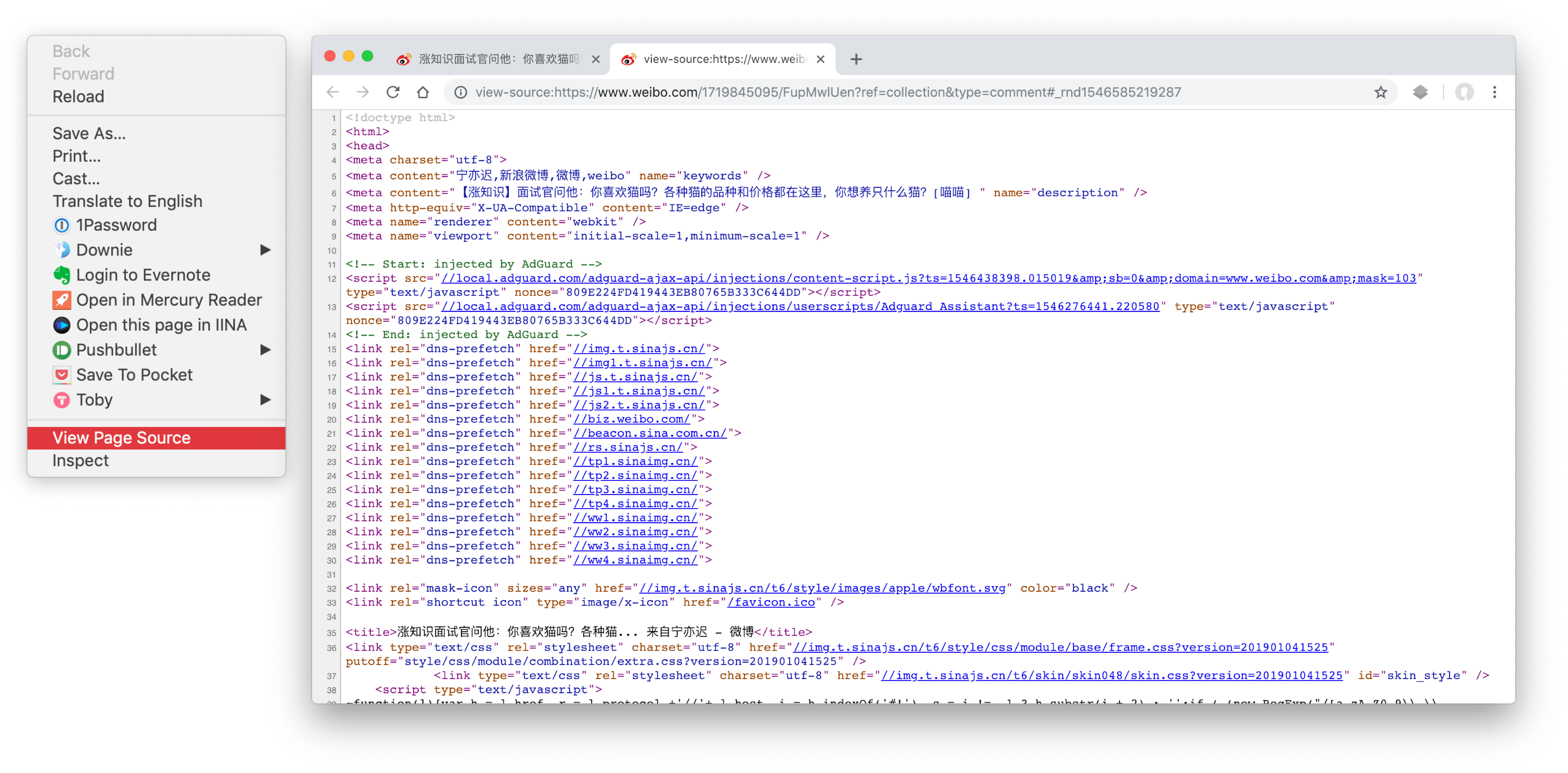
Task: Select Translate to English option
Action: [127, 201]
